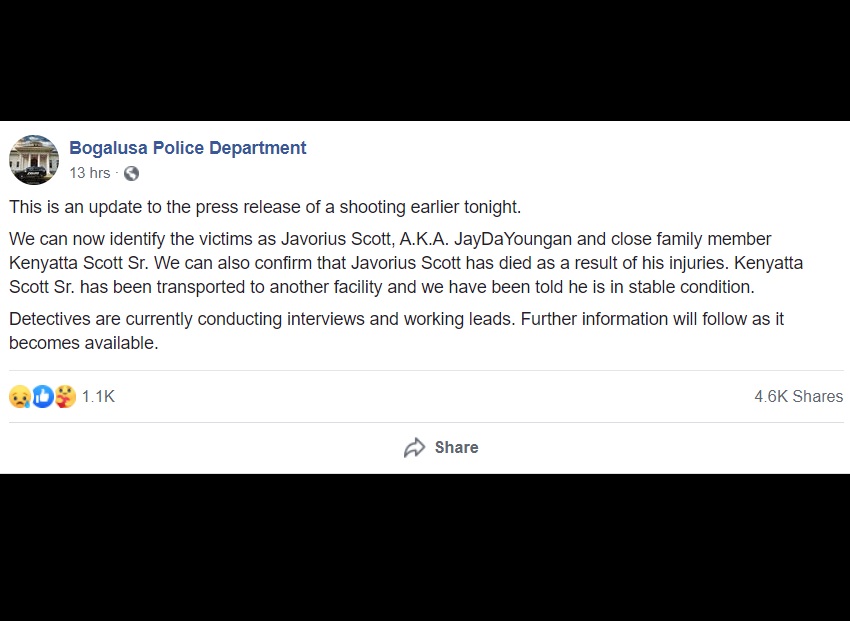The height and width of the screenshot is (621, 850).
Task: Click the sentence about detectives conducting interviews
Action: coord(262,319)
